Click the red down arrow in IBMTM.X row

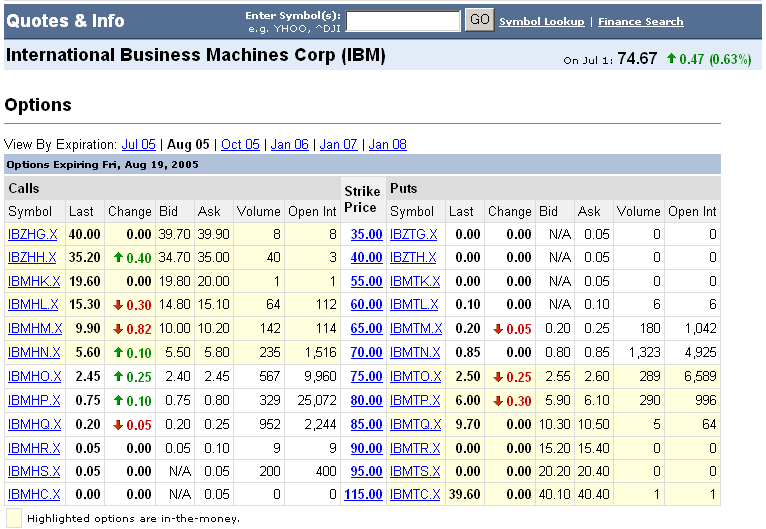(498, 329)
